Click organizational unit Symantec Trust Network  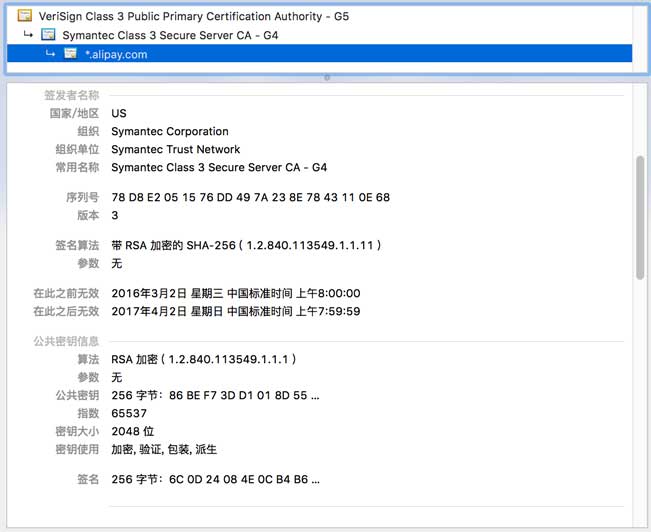click(176, 150)
